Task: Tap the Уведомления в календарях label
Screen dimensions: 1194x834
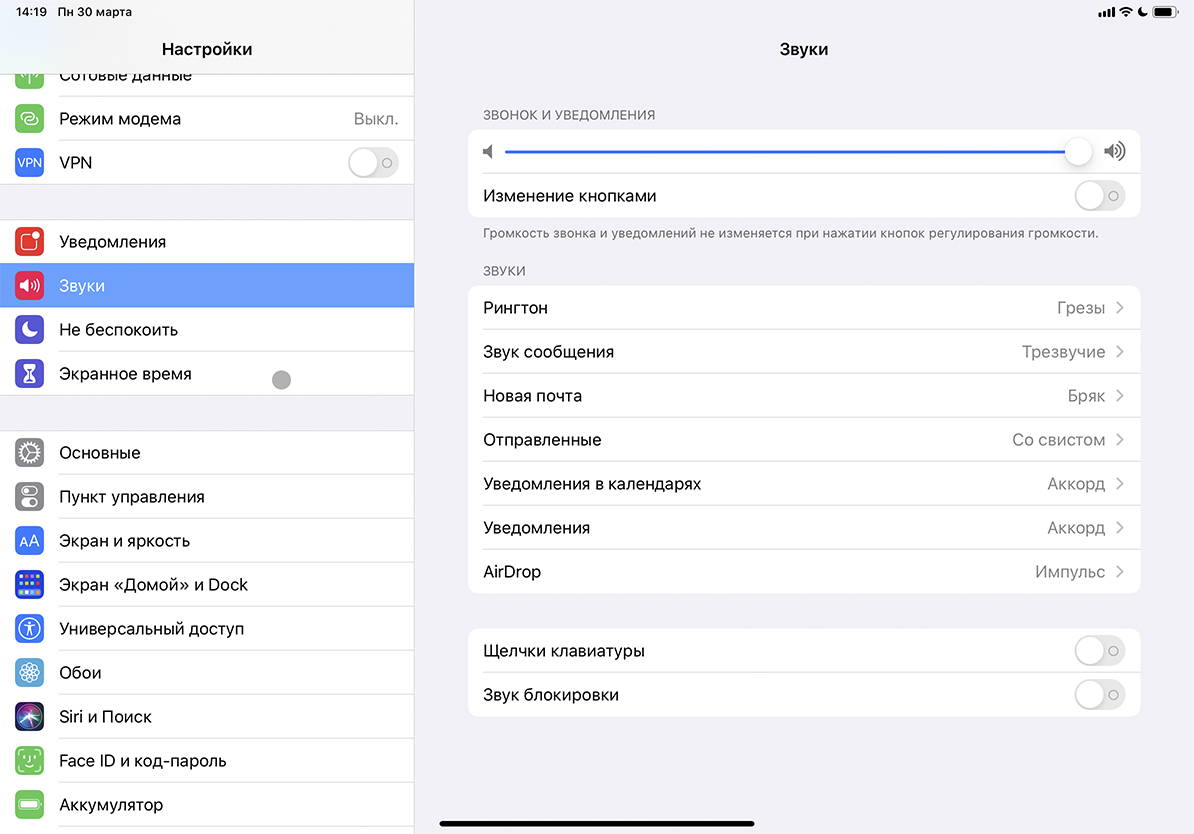Action: (x=592, y=484)
